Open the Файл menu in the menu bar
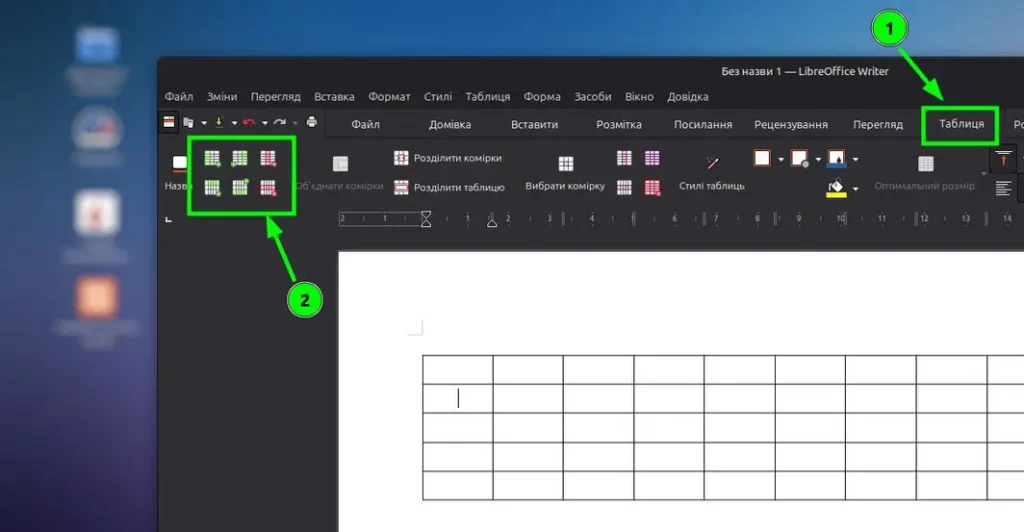Image resolution: width=1024 pixels, height=532 pixels. tap(178, 97)
